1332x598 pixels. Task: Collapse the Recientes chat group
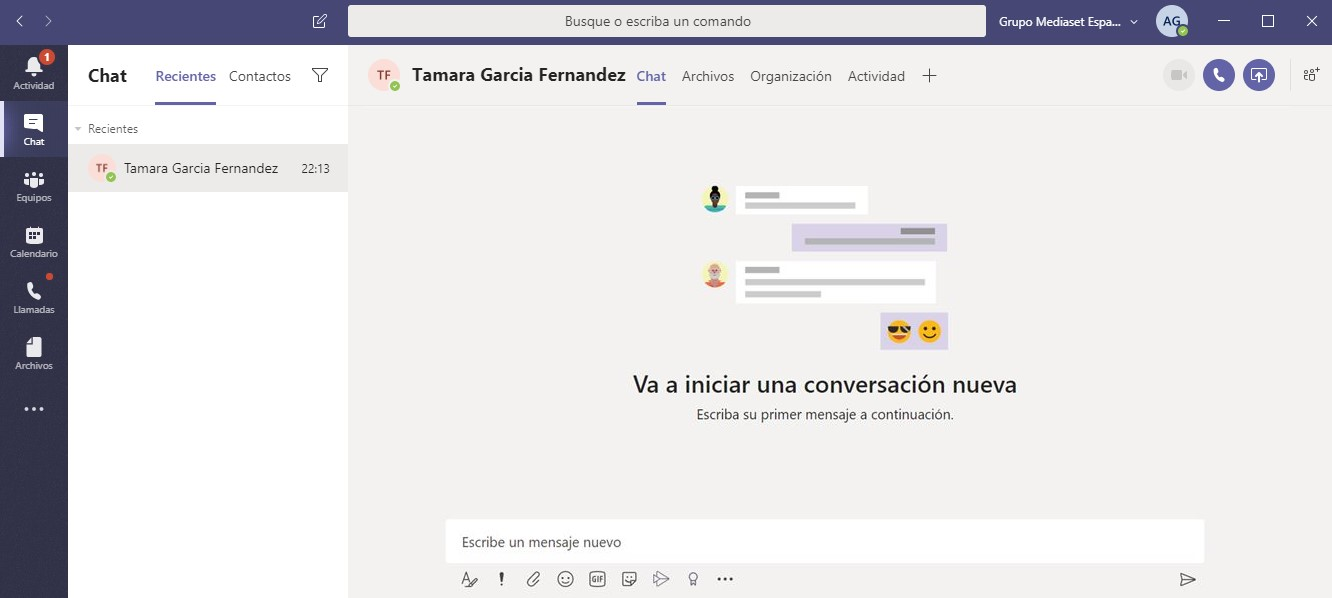coord(79,129)
